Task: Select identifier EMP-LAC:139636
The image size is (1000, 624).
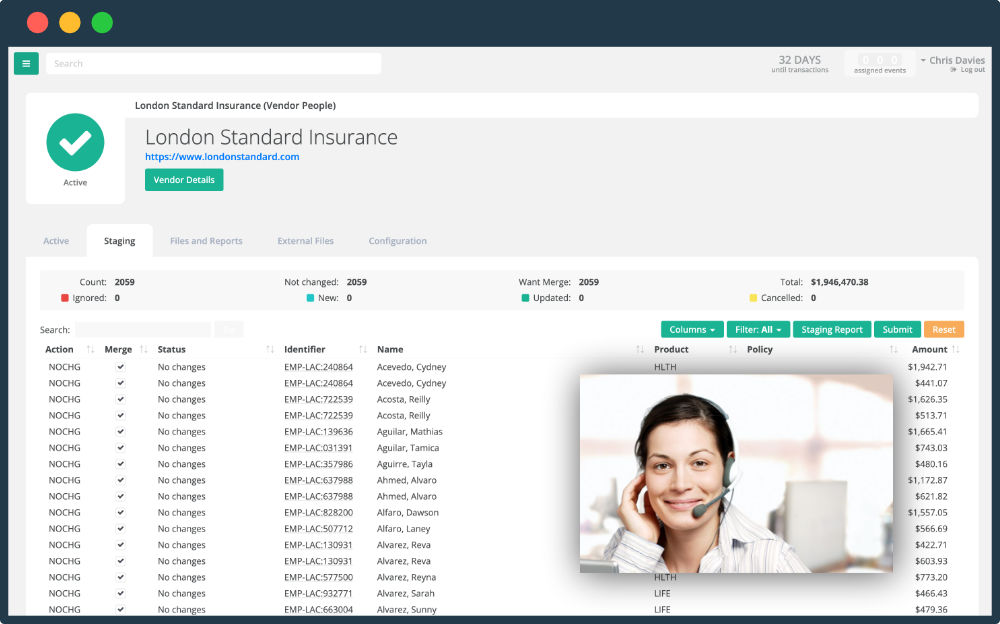Action: (318, 432)
